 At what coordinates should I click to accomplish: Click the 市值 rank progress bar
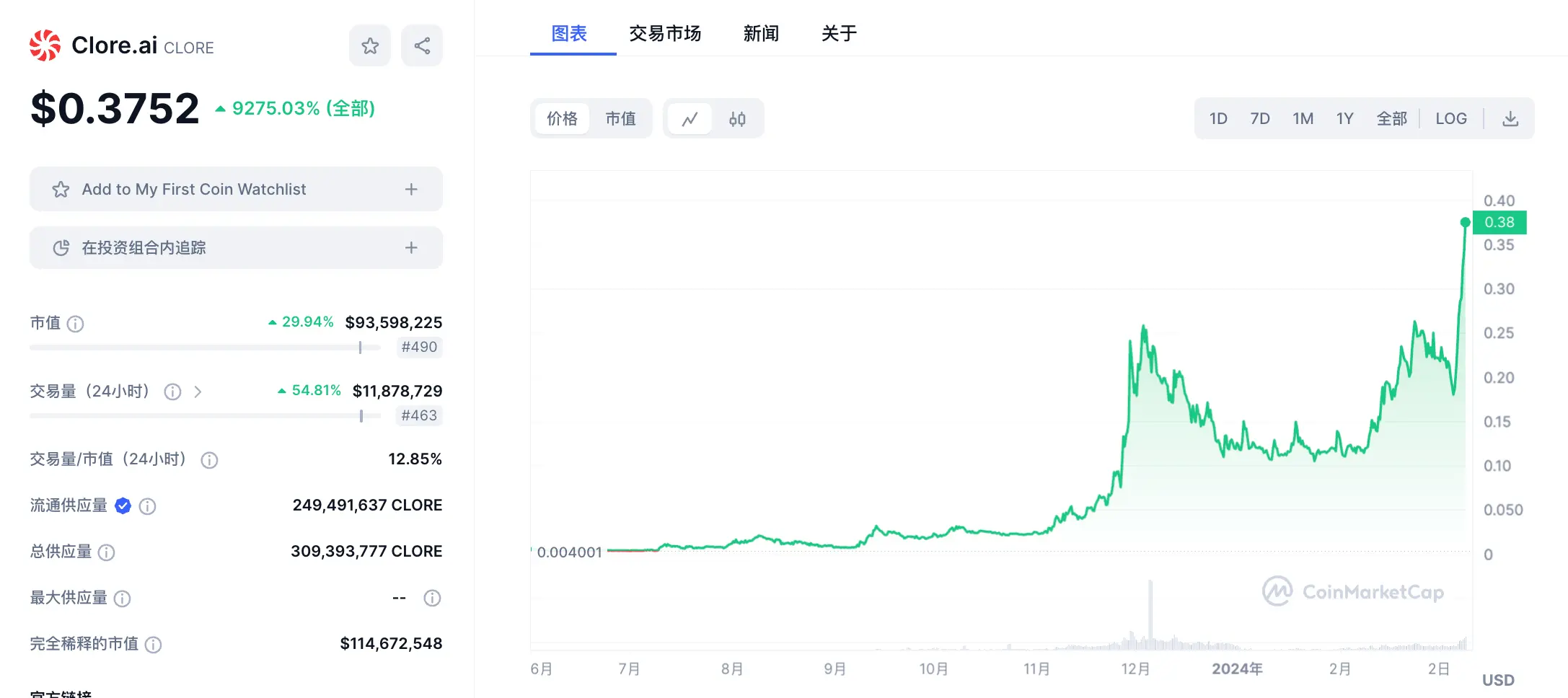[204, 347]
